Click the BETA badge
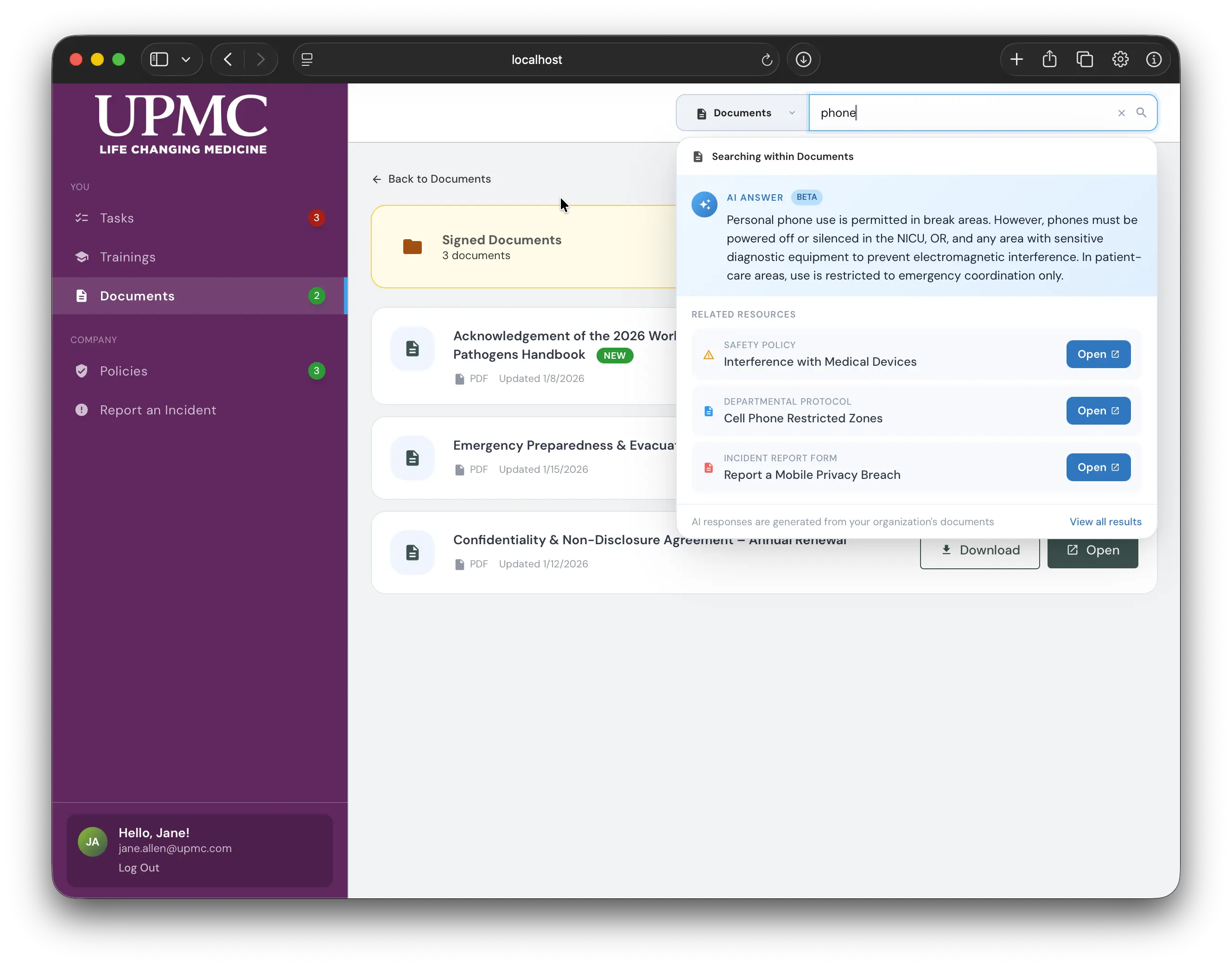The image size is (1232, 967). point(806,197)
